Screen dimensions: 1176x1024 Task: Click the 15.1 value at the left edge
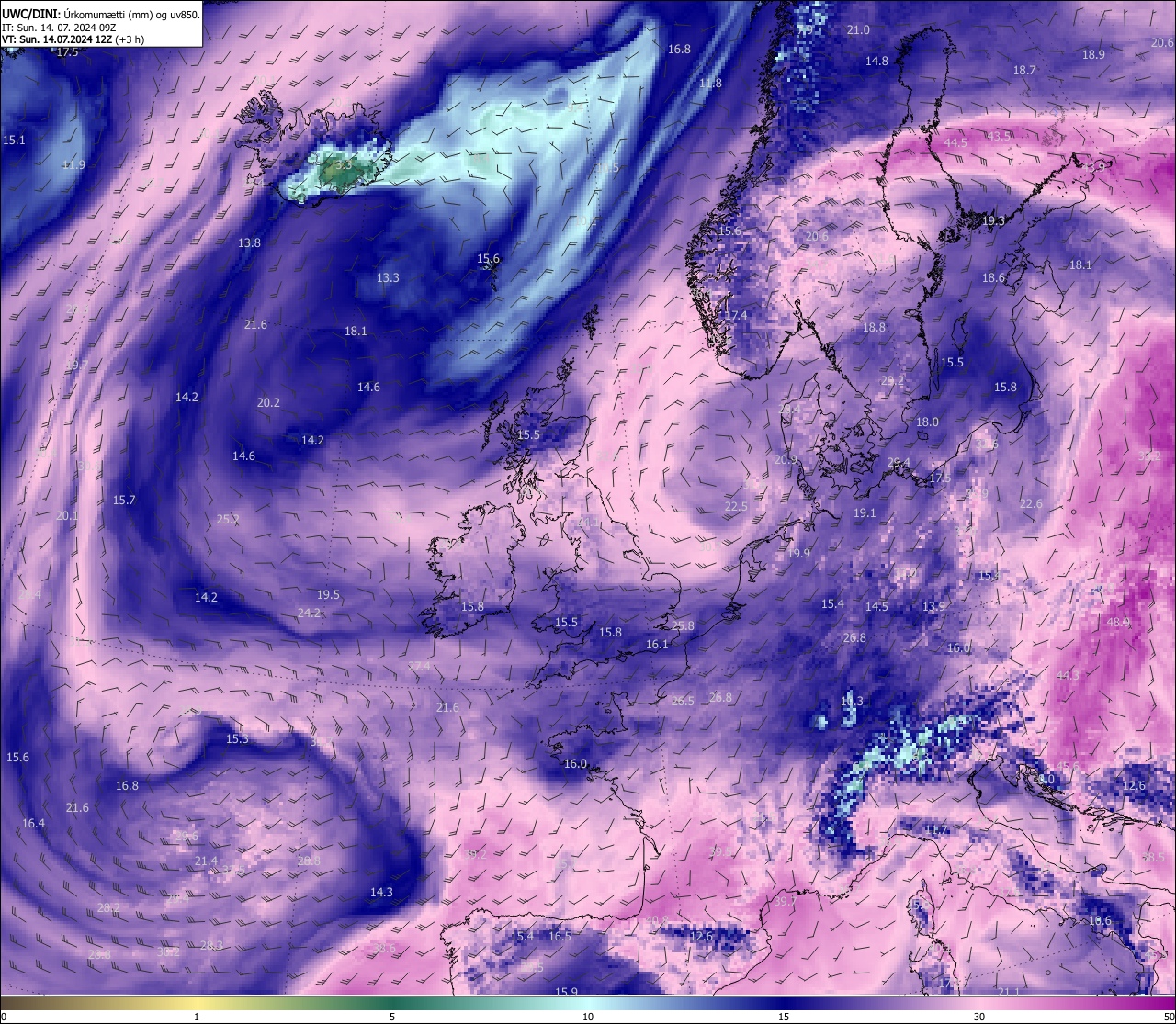(14, 141)
